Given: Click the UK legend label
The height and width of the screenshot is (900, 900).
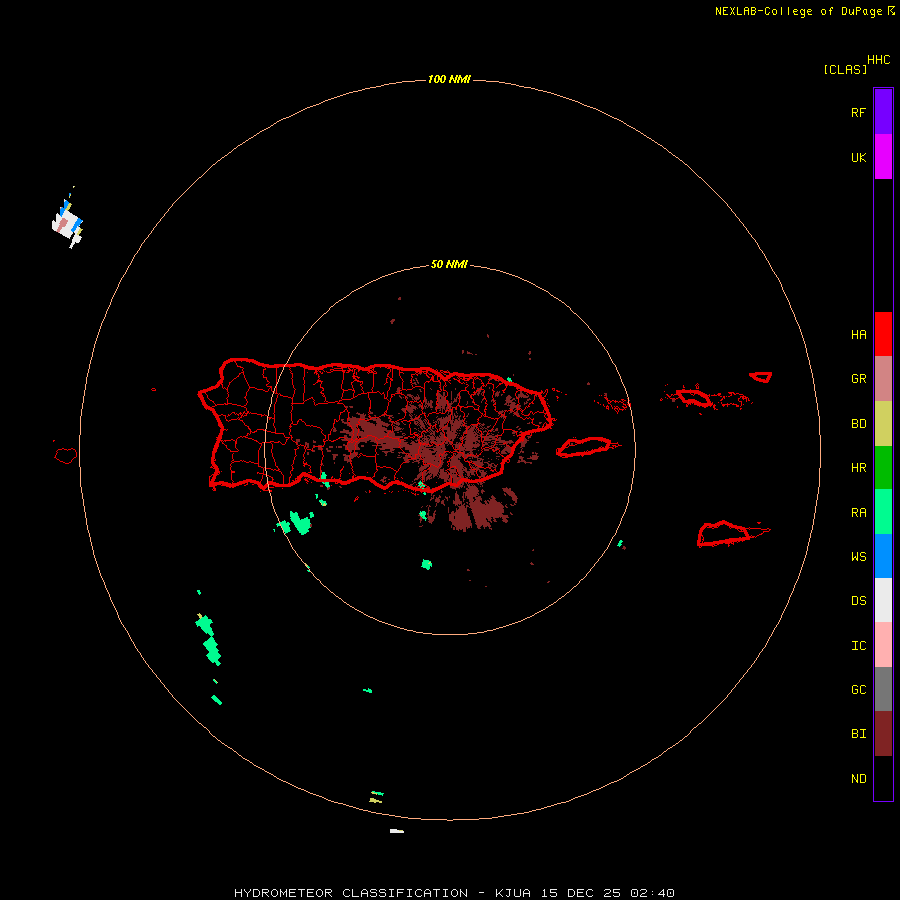Looking at the screenshot, I should coord(858,158).
